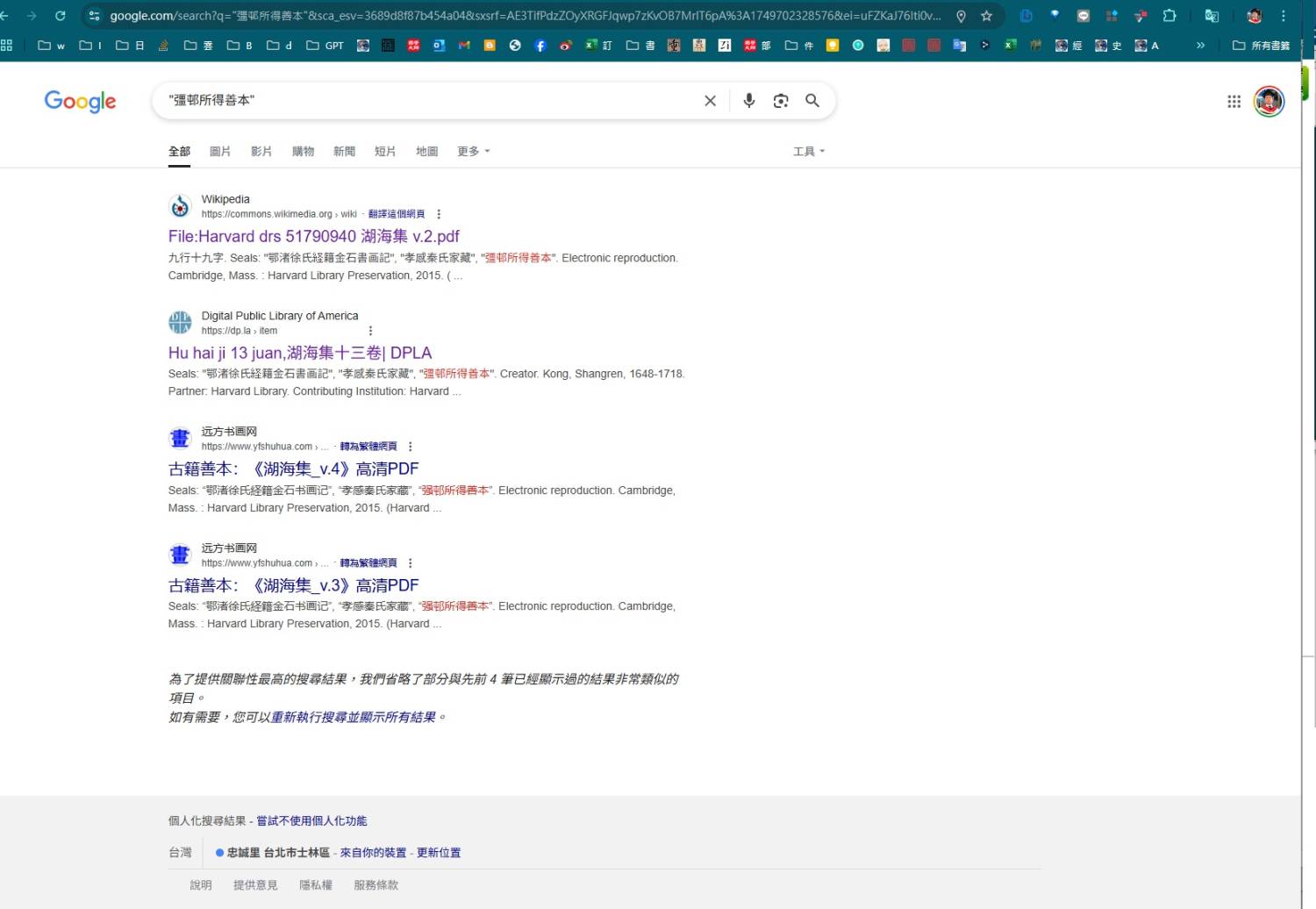1316x909 pixels.
Task: Open the '日' bookmark folder
Action: 130,46
